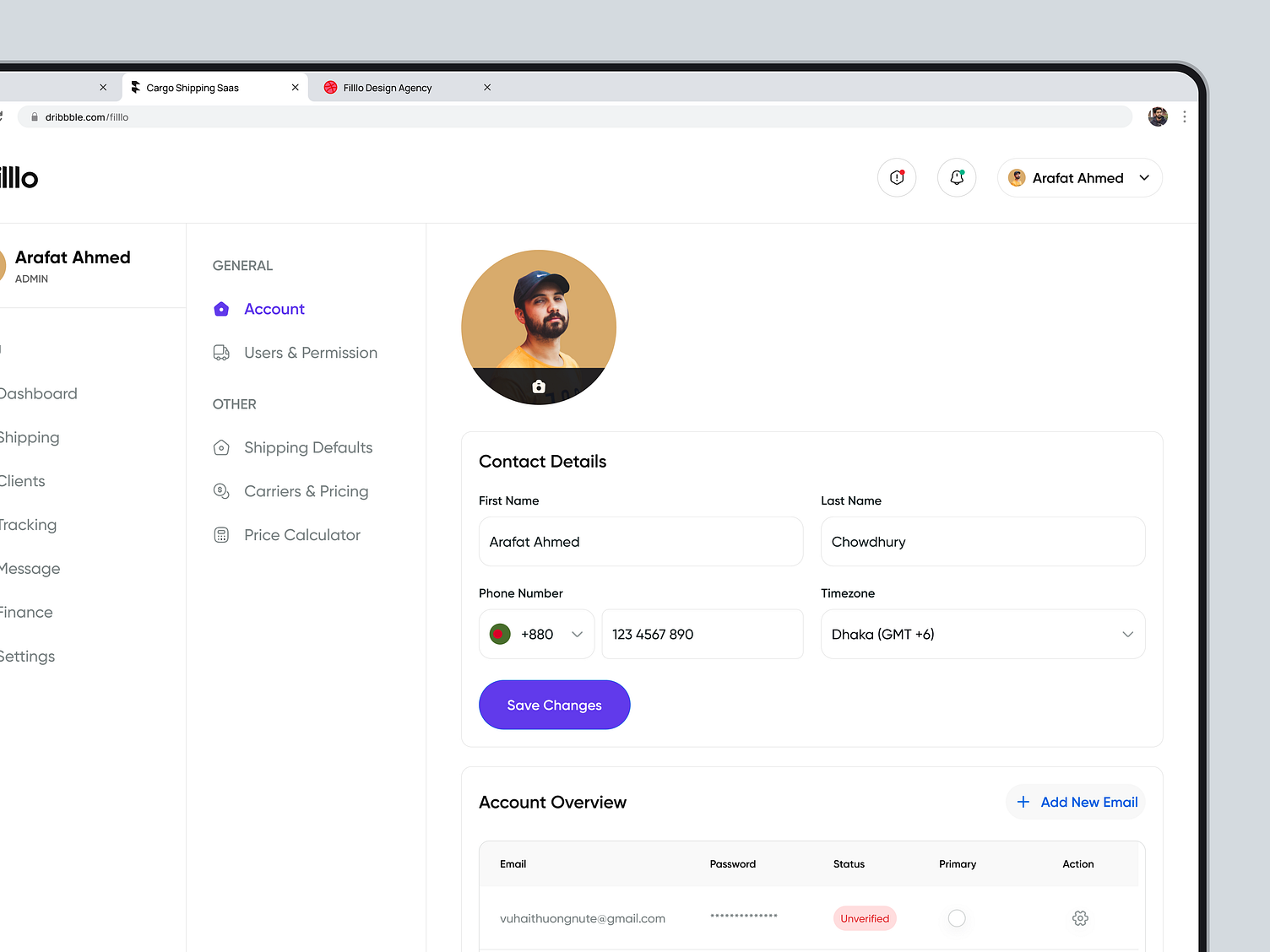Open the +880 country code dropdown
The image size is (1270, 952).
click(536, 634)
